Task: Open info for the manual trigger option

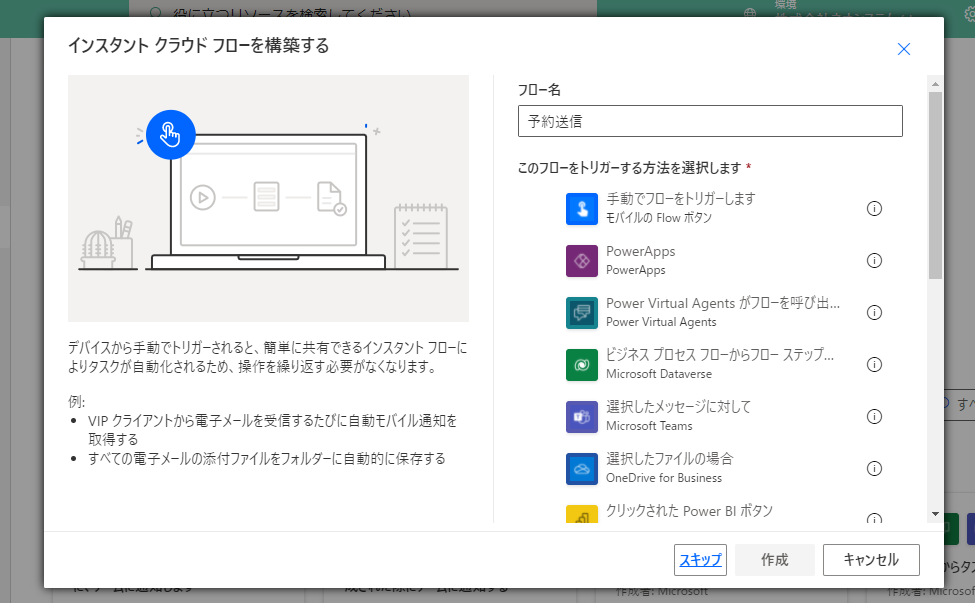Action: click(x=874, y=208)
